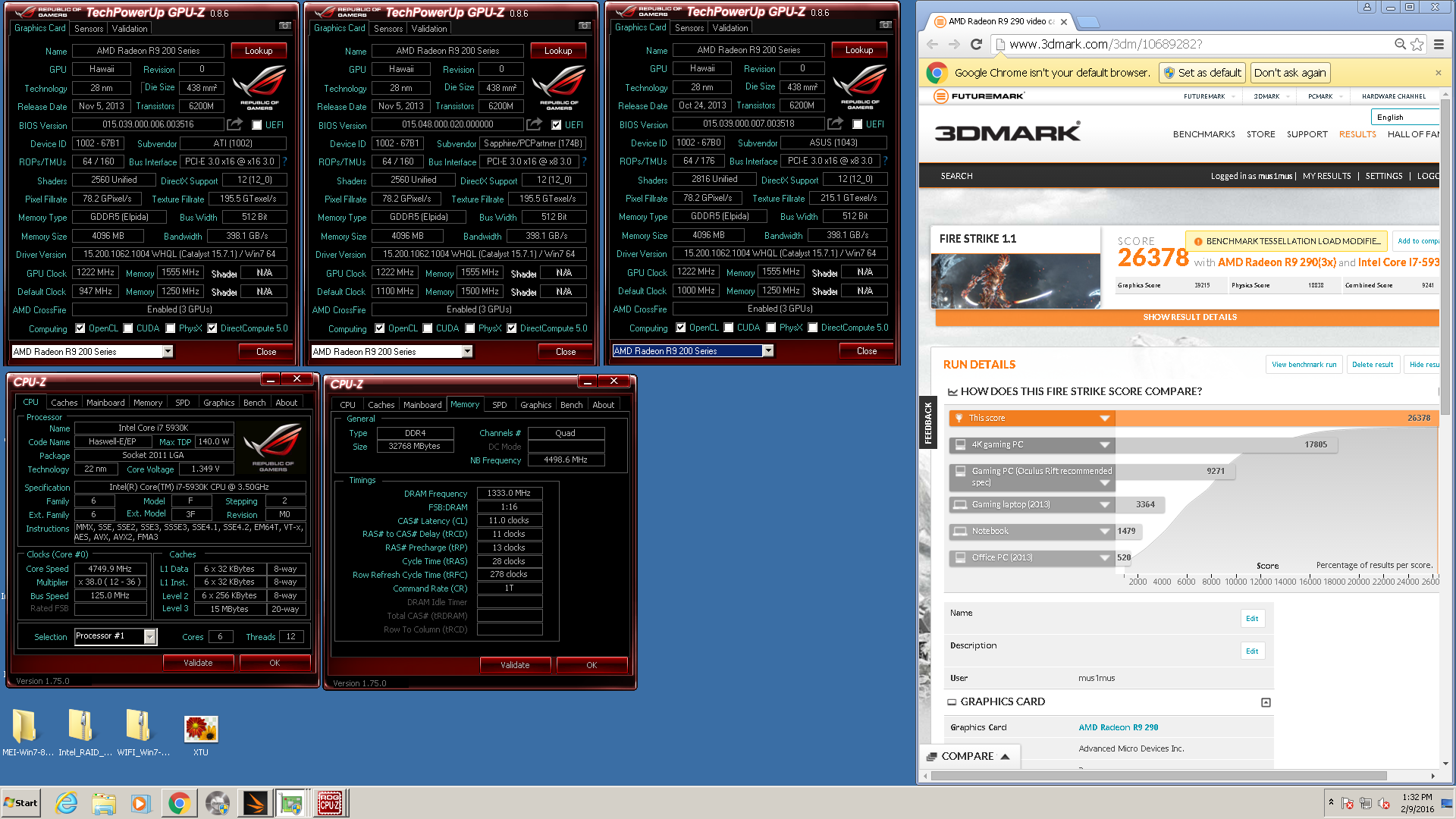Open BENCHMARKS menu on 3DMark site
Image resolution: width=1456 pixels, height=819 pixels.
pyautogui.click(x=1204, y=134)
